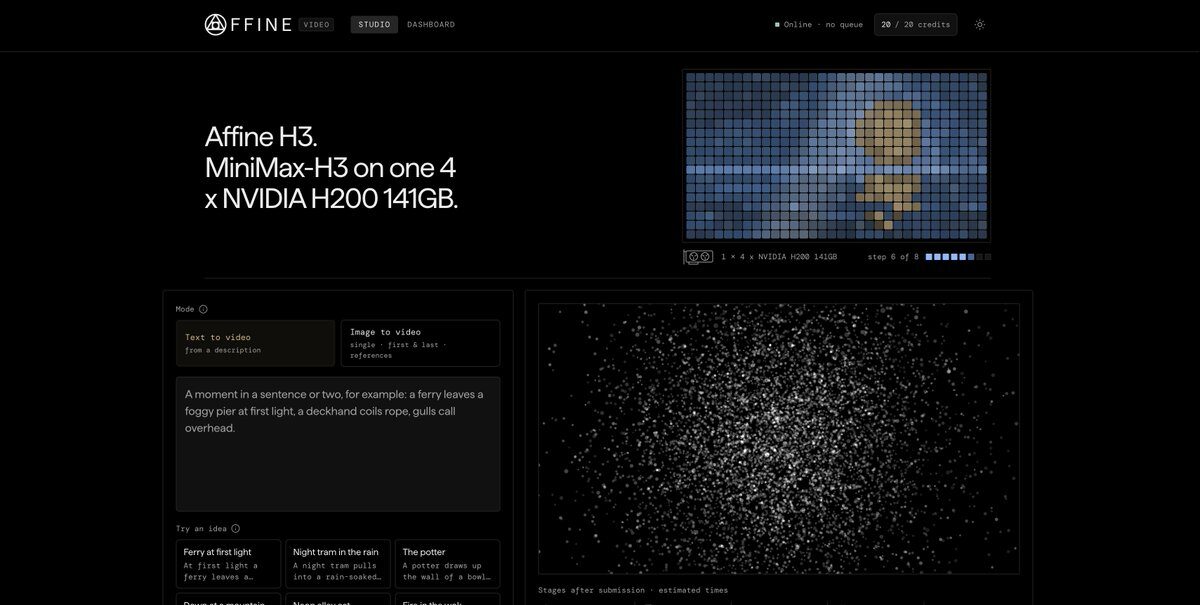Click the Online · no queue status

tap(819, 24)
